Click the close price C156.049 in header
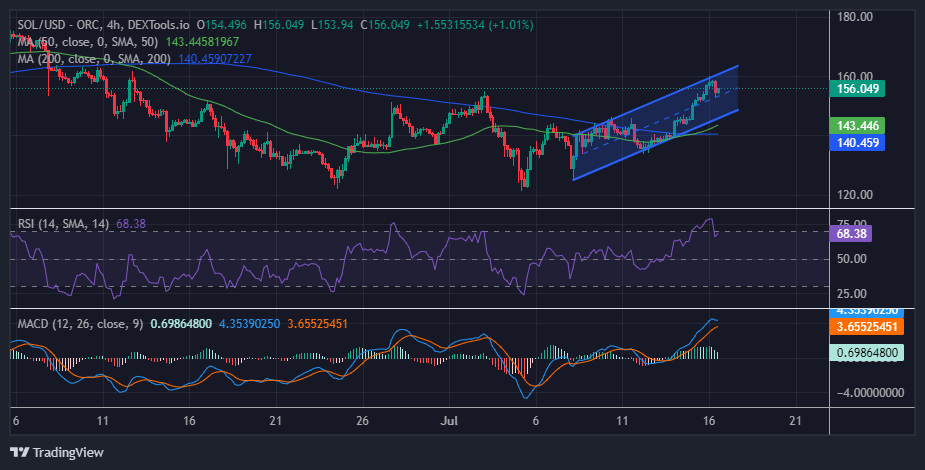This screenshot has height=470, width=925. [385, 25]
